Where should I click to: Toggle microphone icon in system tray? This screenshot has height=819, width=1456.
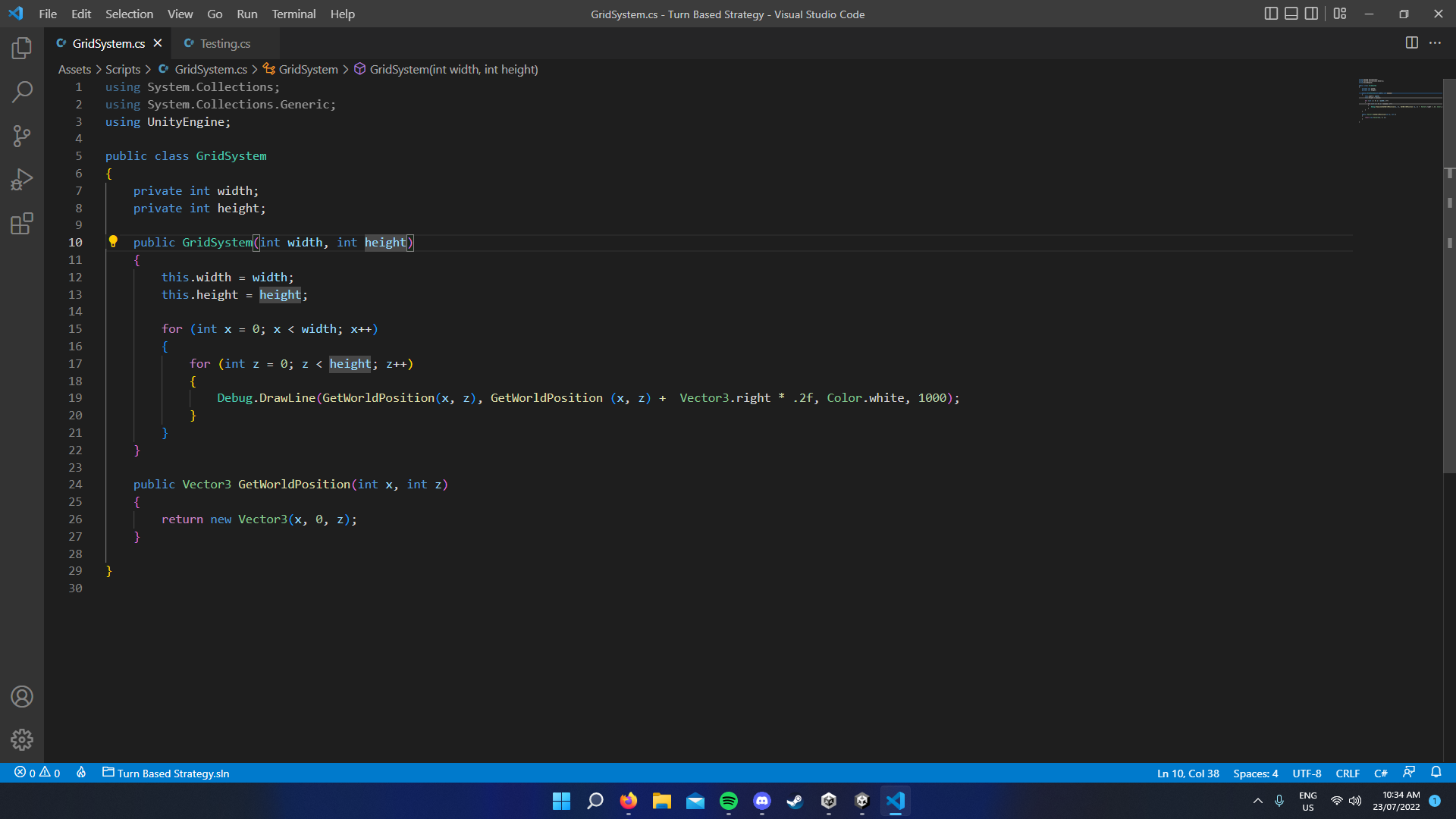pos(1279,801)
